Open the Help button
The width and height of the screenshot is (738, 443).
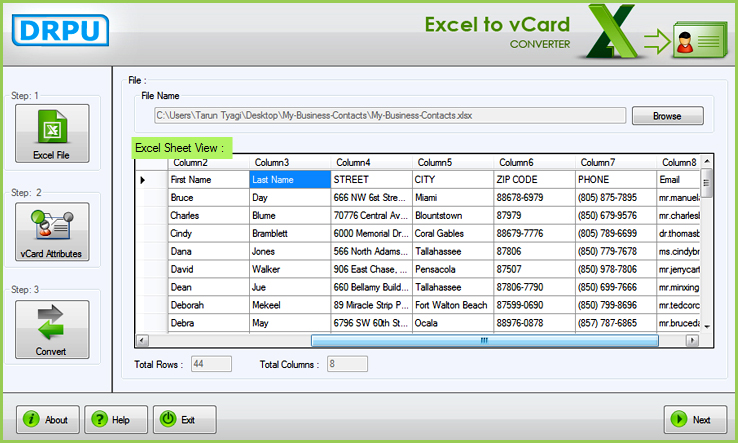pos(116,419)
